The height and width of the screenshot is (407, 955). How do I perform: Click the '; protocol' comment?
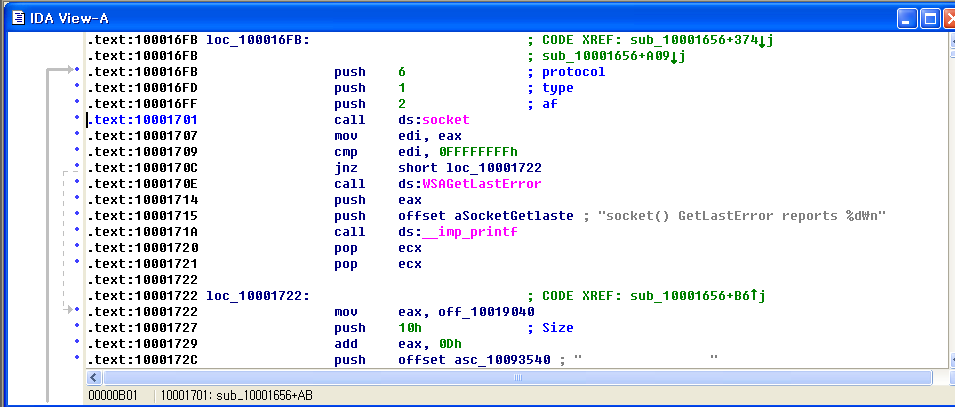[x=566, y=72]
